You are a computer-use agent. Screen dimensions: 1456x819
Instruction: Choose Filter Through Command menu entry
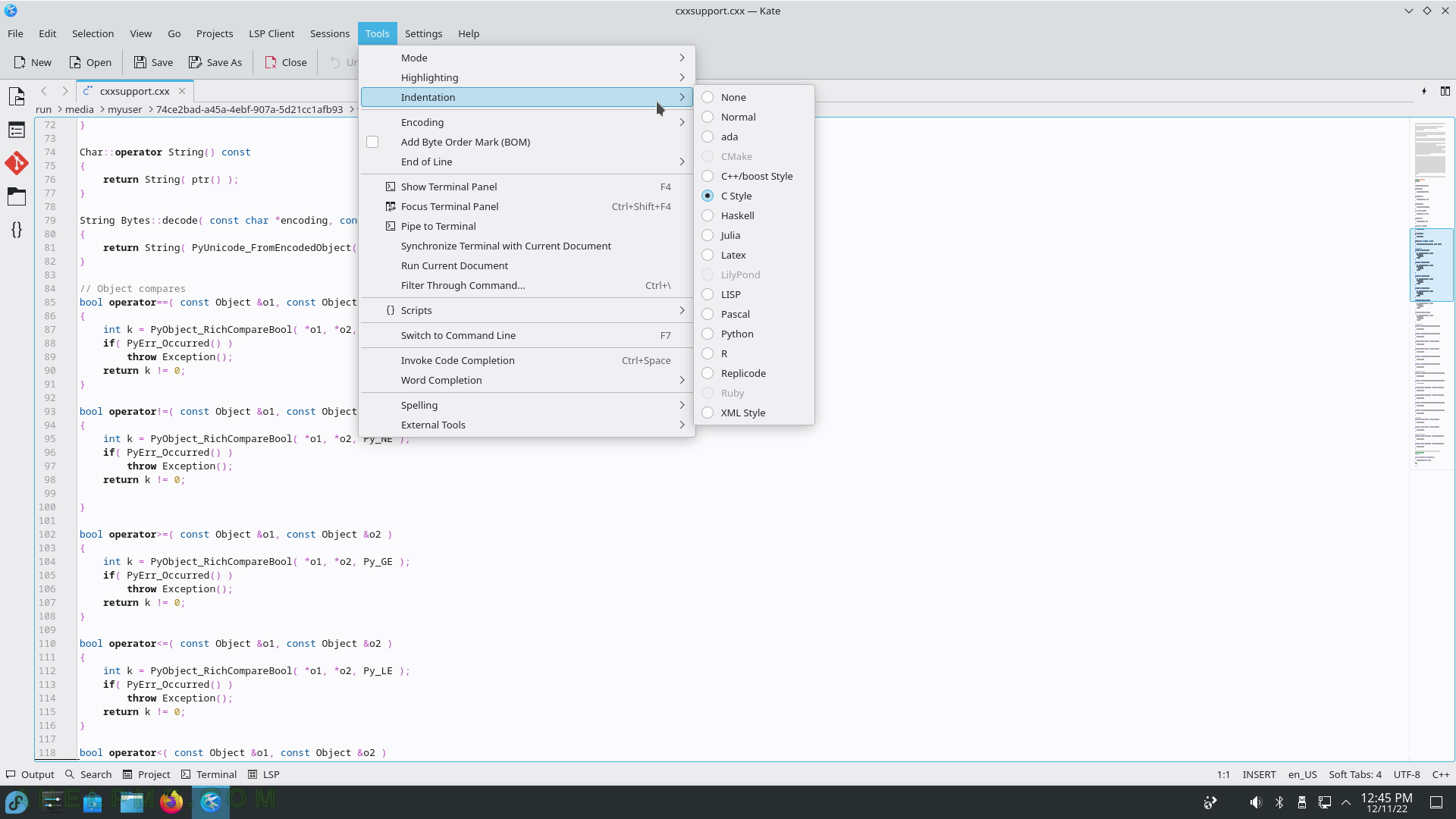click(x=527, y=285)
